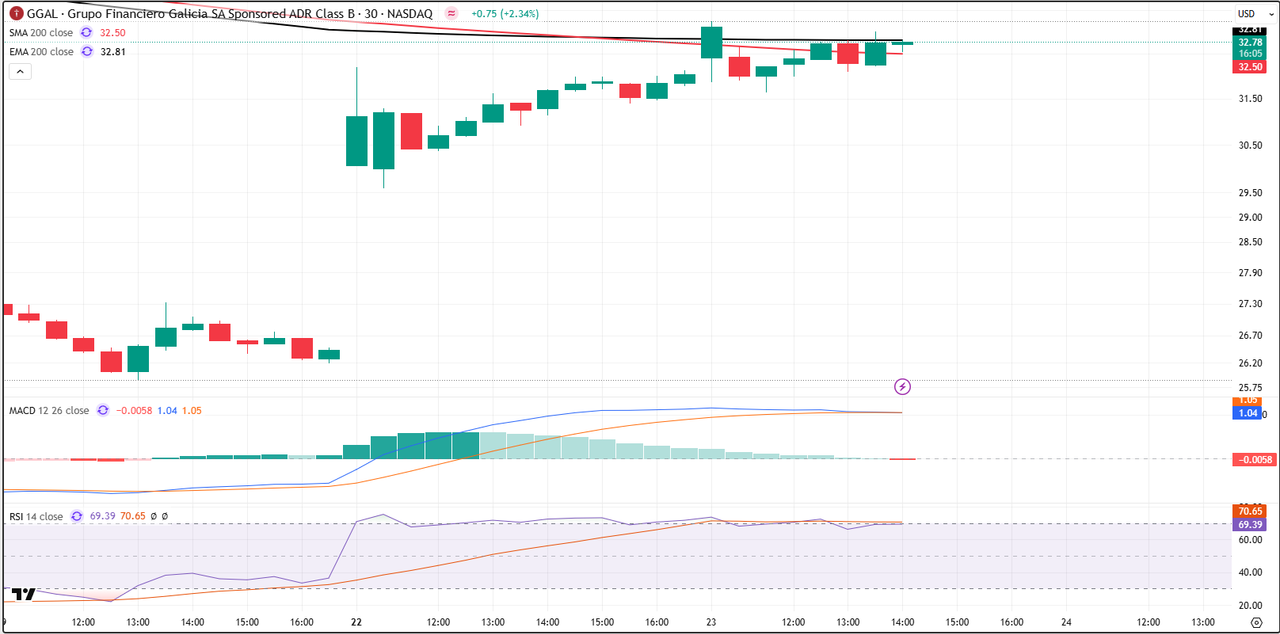Click the refresh icon beside SMA 200 close

point(86,33)
